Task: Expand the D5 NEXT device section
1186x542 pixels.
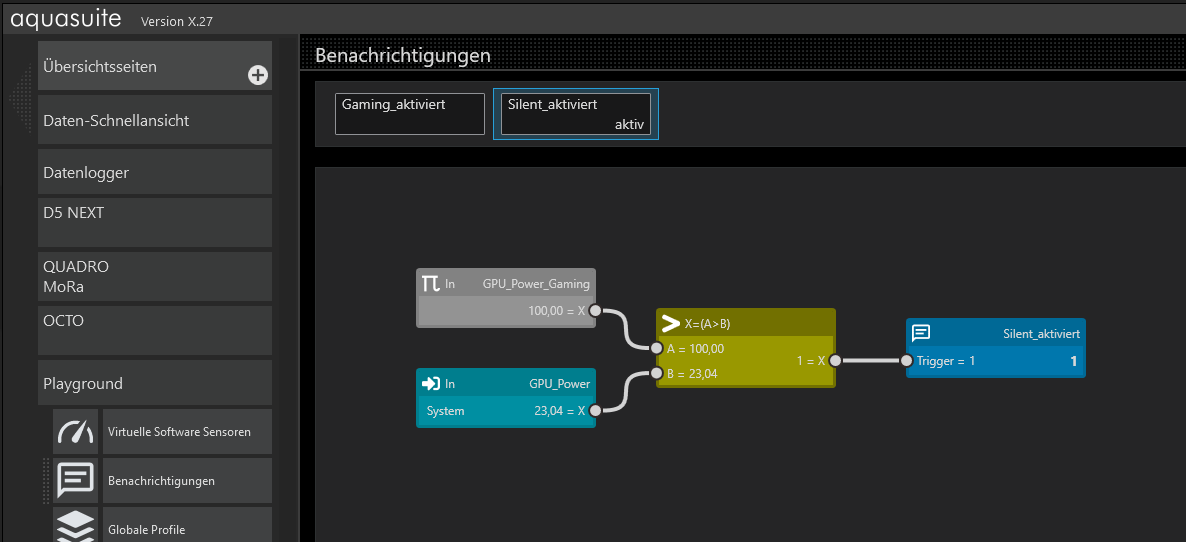Action: [155, 222]
